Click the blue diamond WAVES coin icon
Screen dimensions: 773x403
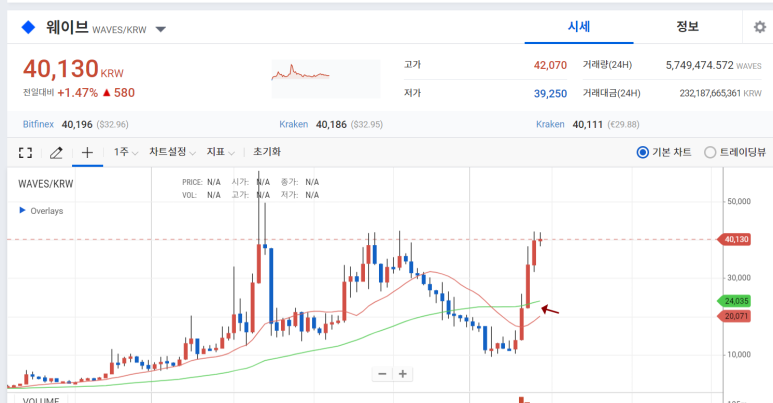[x=29, y=27]
